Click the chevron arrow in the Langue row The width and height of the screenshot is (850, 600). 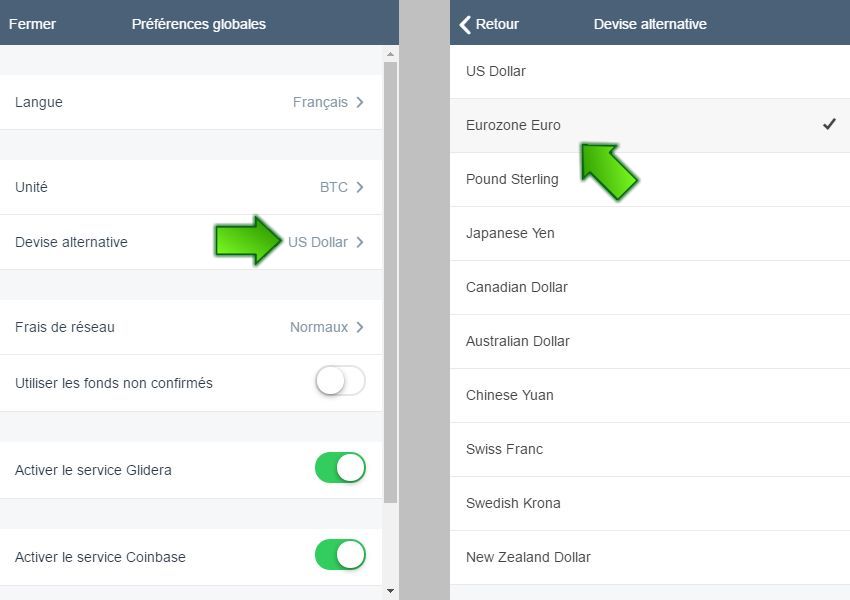coord(359,102)
